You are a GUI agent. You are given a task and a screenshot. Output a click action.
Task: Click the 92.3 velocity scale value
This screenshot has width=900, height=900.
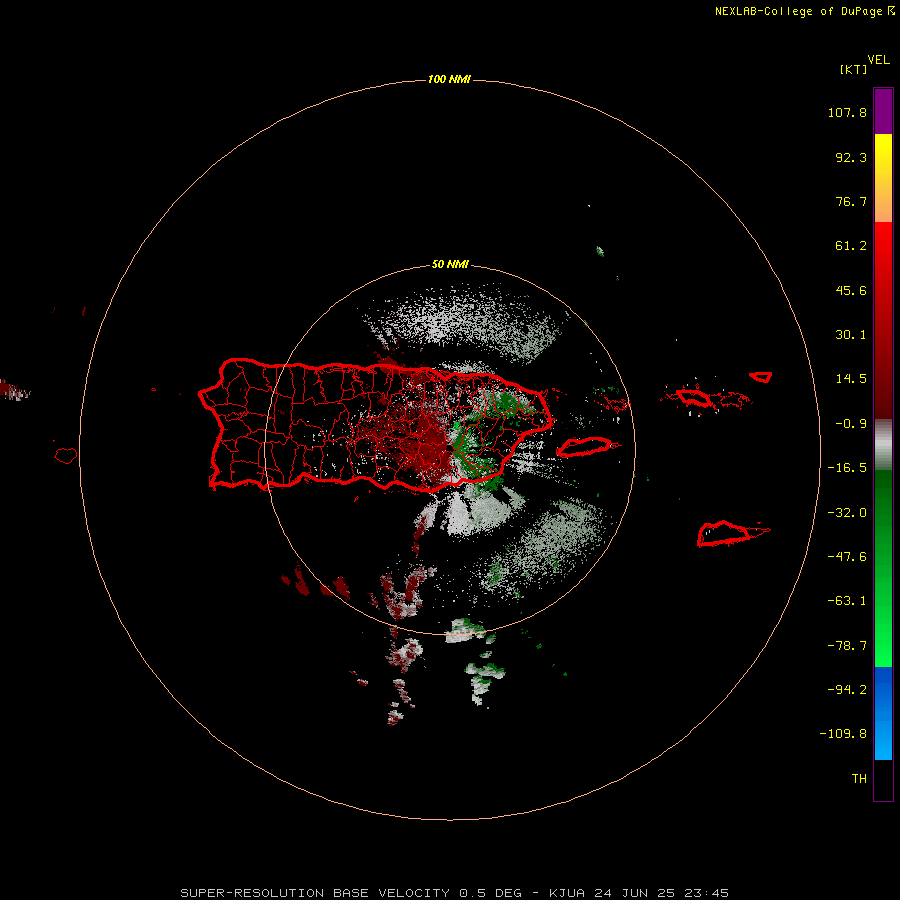[851, 157]
